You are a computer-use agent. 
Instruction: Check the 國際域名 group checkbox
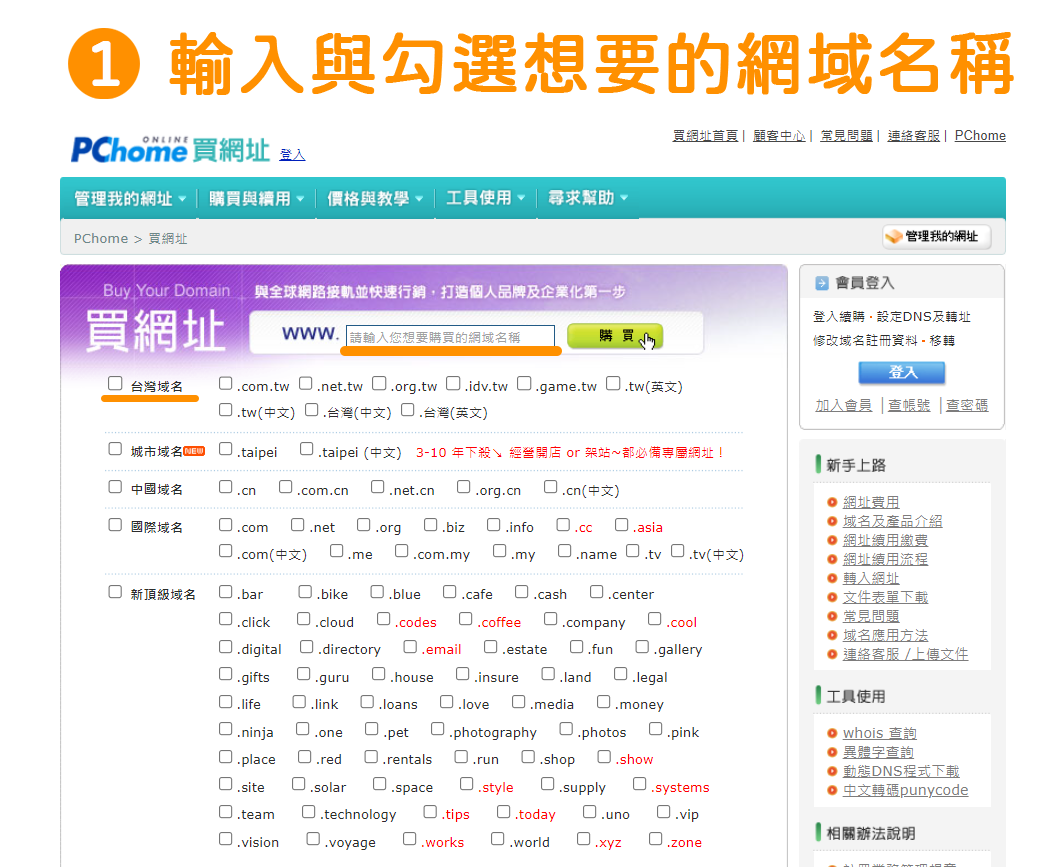coord(115,525)
